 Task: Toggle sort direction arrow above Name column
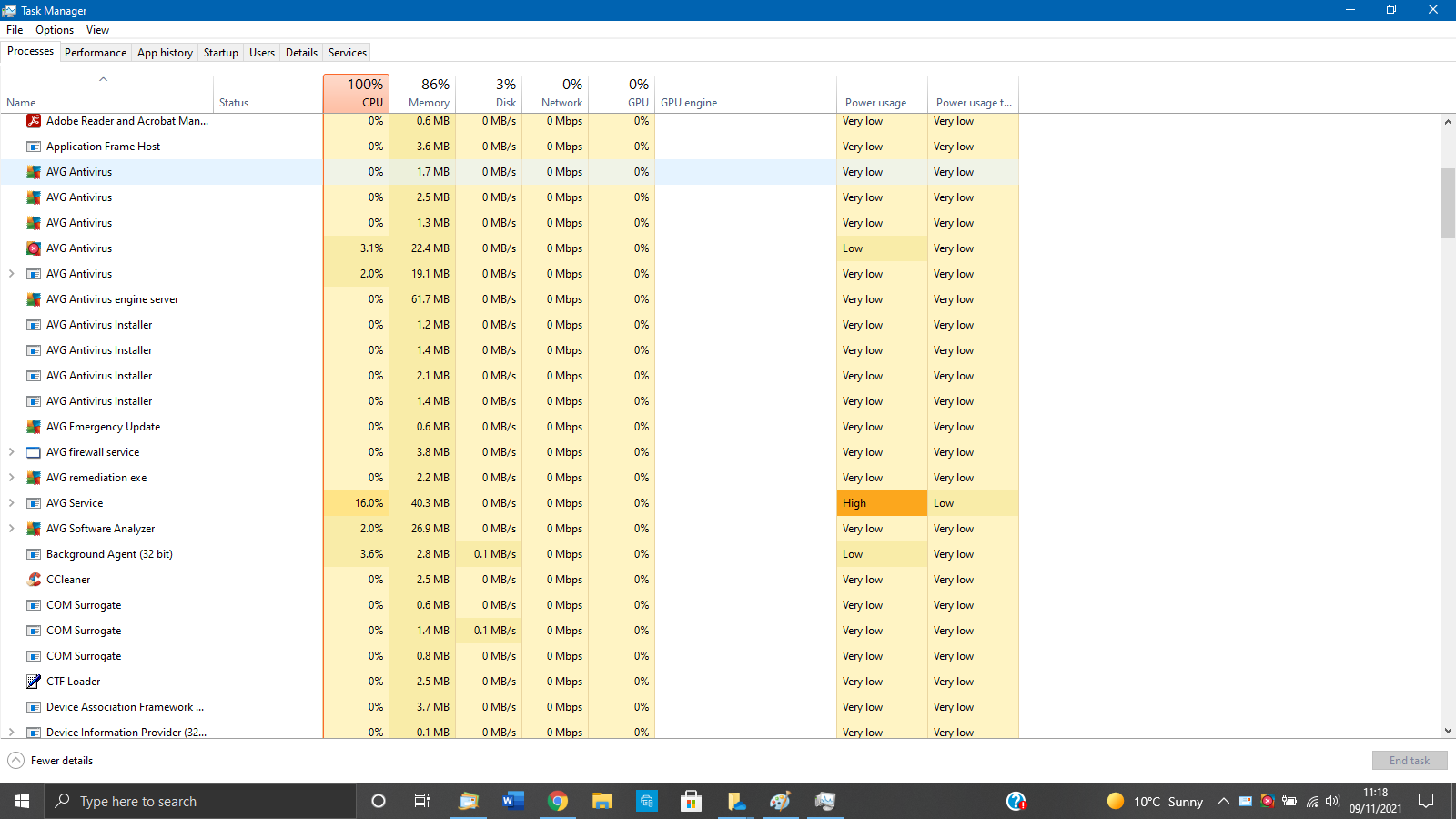click(104, 79)
